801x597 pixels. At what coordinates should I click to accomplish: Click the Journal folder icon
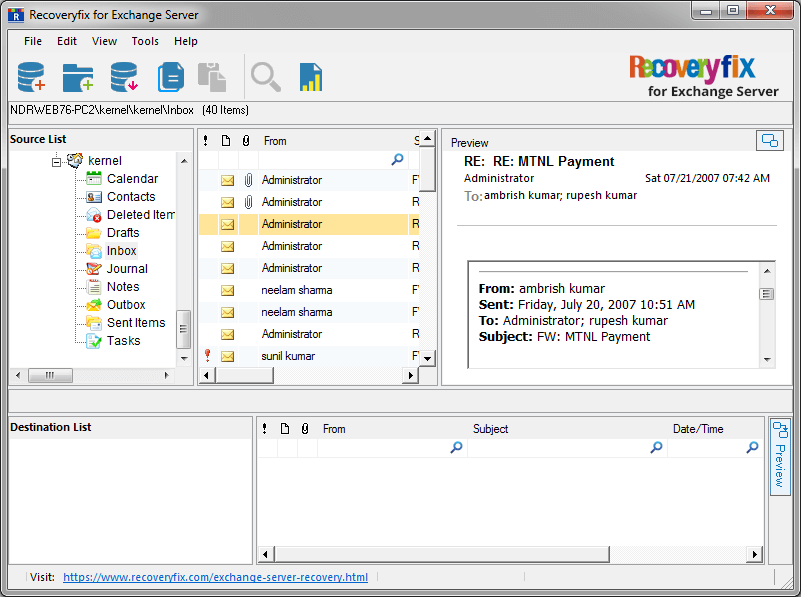(x=94, y=269)
